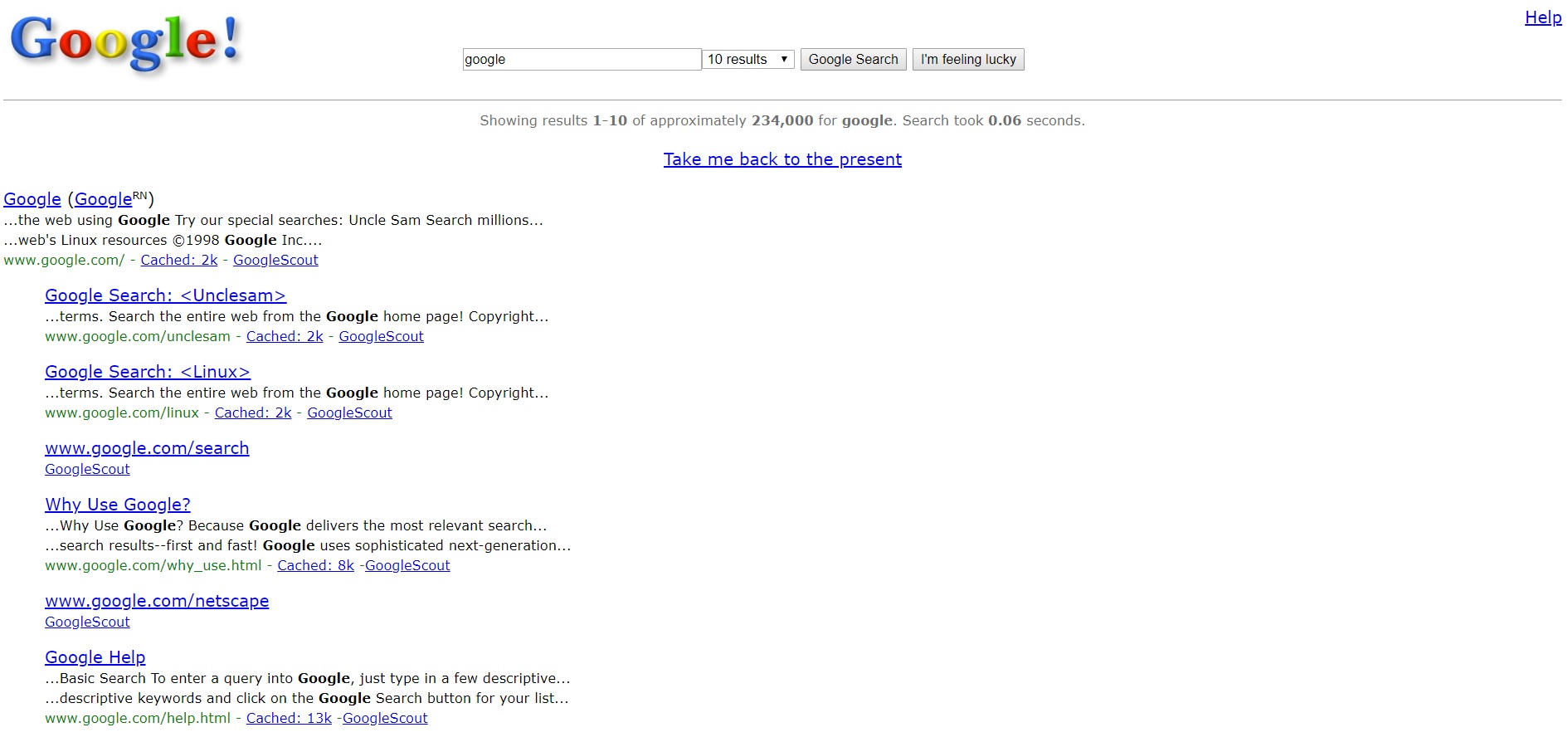Click the green www.google.com/ URL text
The image size is (1568, 742).
64,260
